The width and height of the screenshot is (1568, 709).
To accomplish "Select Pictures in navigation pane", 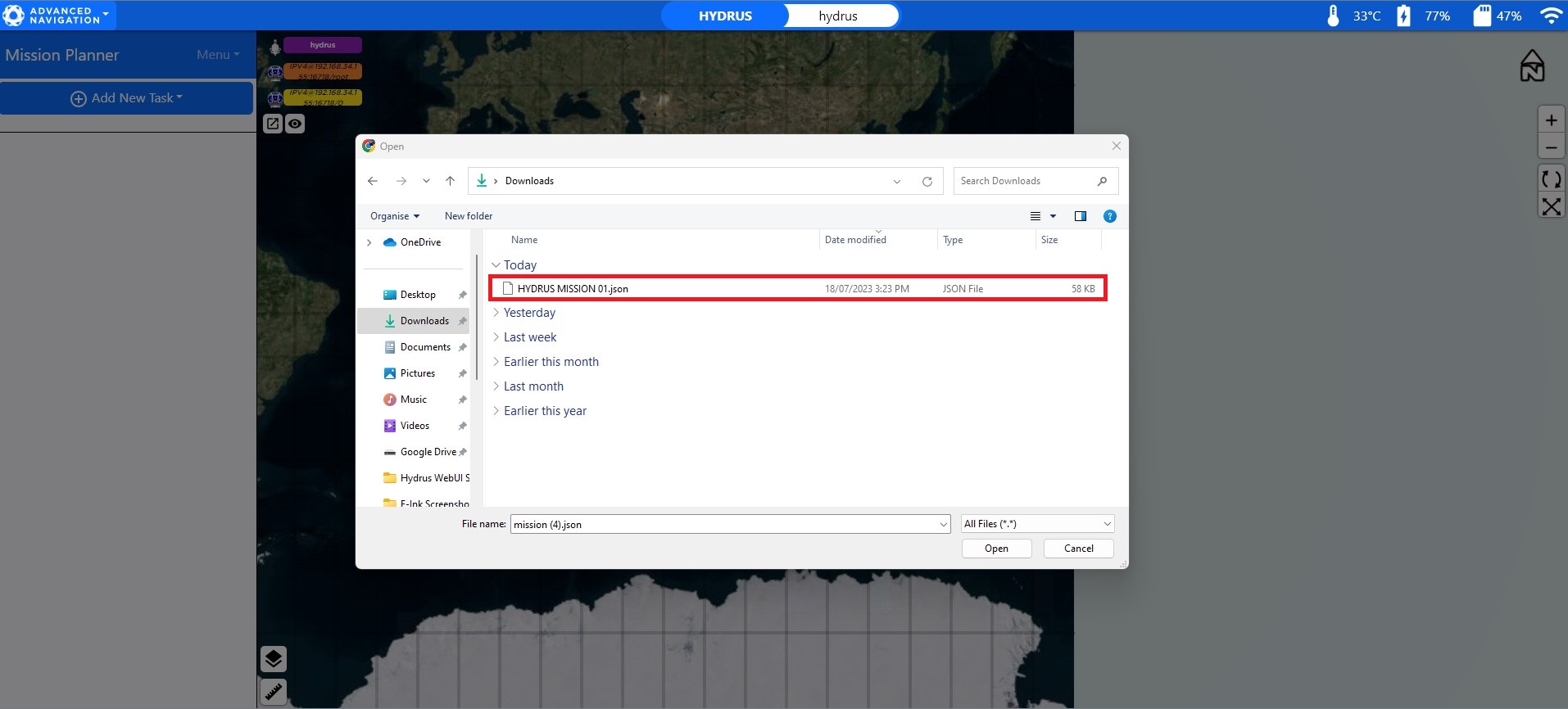I will point(414,373).
